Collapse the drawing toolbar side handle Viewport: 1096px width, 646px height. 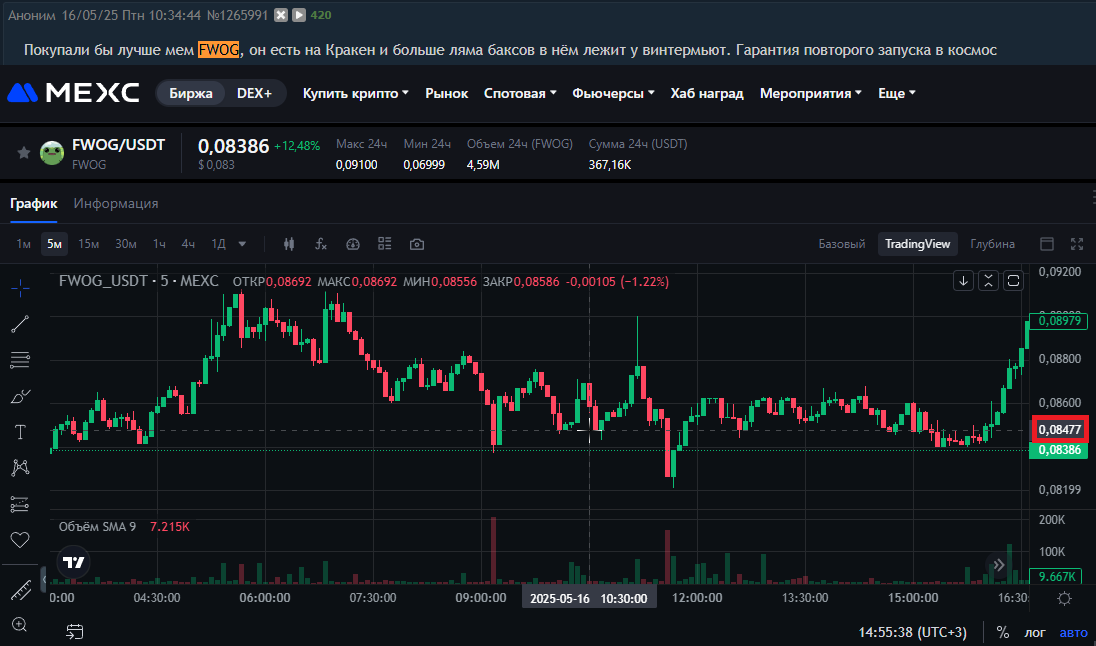(44, 578)
